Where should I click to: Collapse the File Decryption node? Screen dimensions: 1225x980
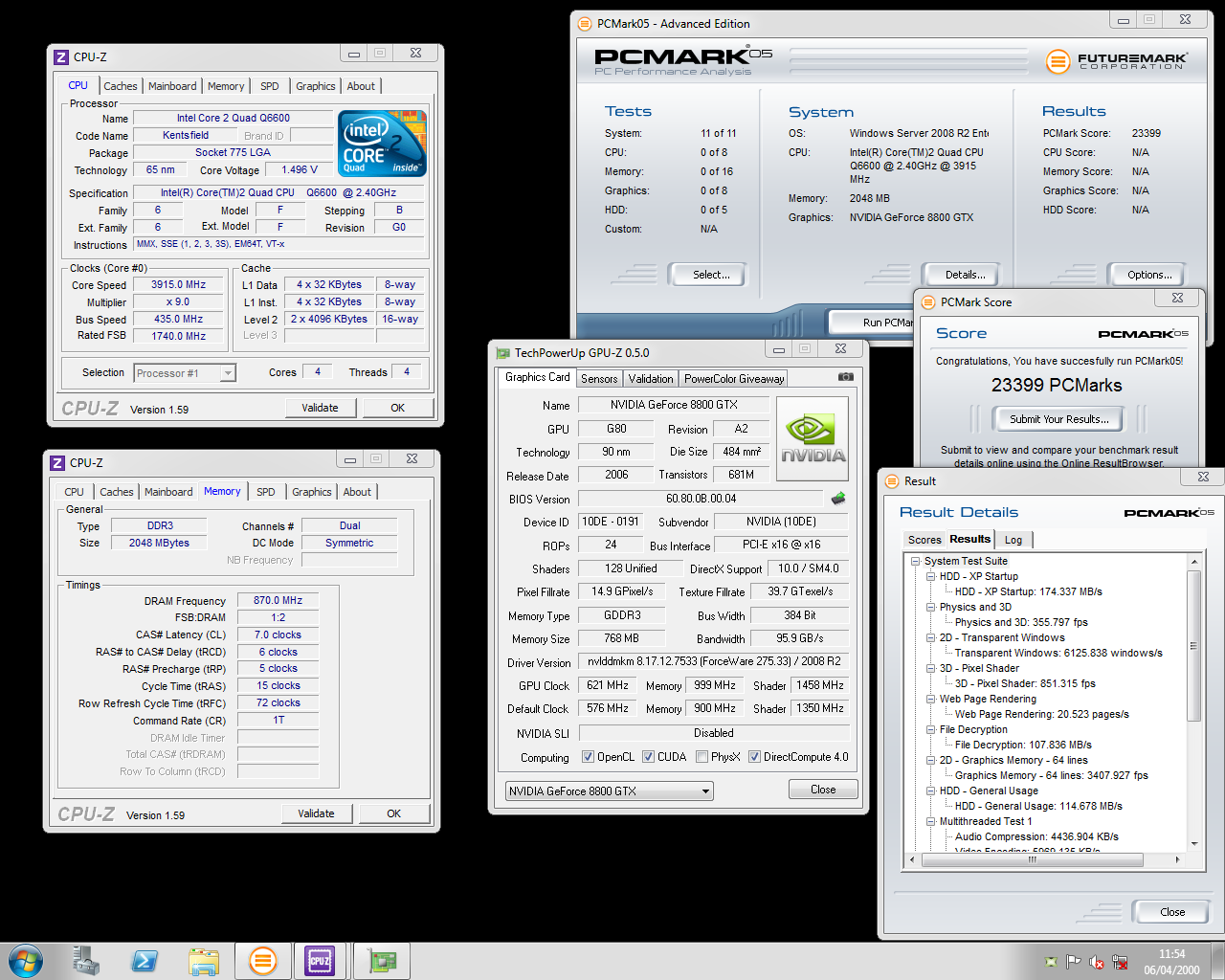(931, 730)
